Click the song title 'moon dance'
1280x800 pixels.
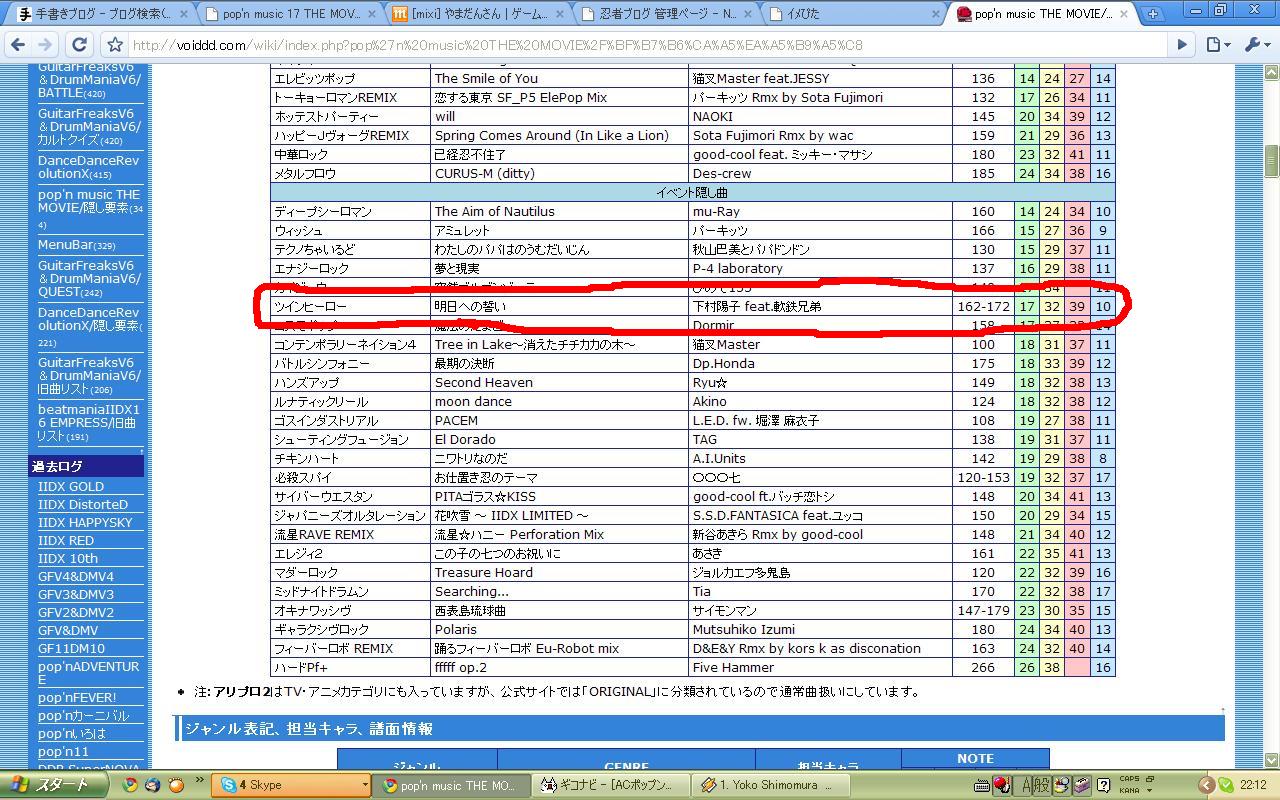click(473, 401)
